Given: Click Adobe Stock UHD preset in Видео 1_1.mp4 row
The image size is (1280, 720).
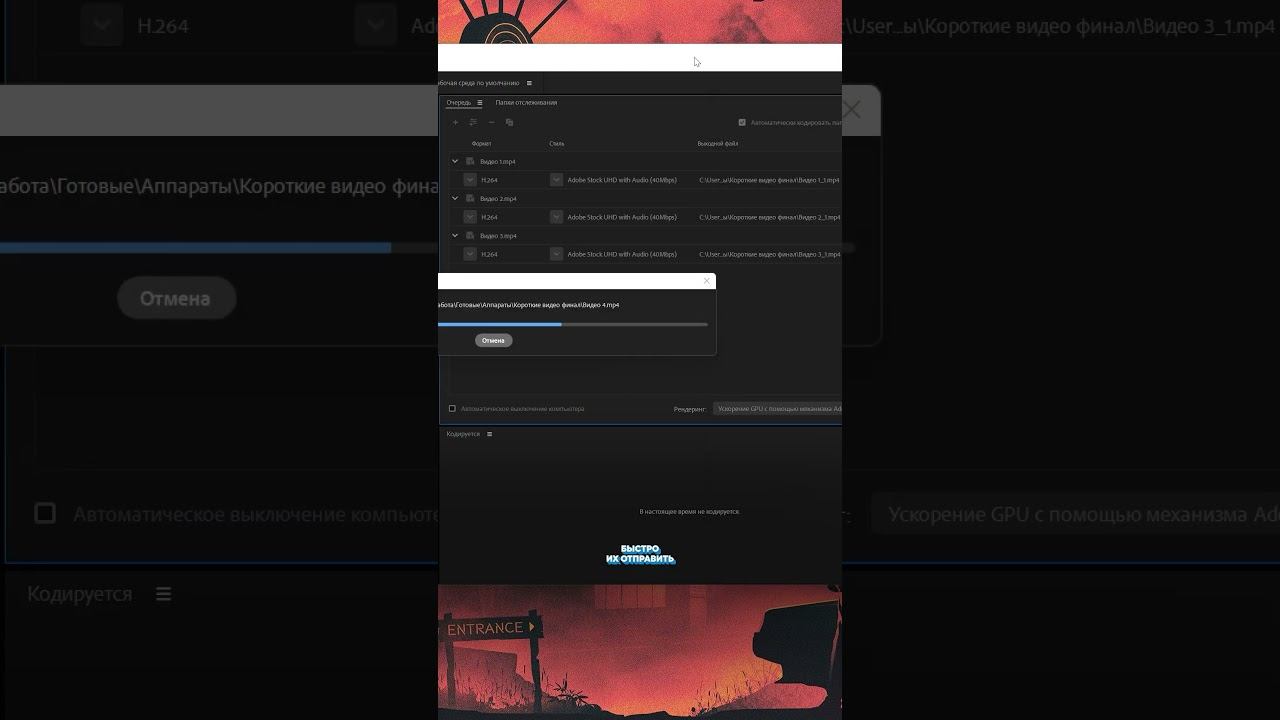Looking at the screenshot, I should pyautogui.click(x=622, y=180).
